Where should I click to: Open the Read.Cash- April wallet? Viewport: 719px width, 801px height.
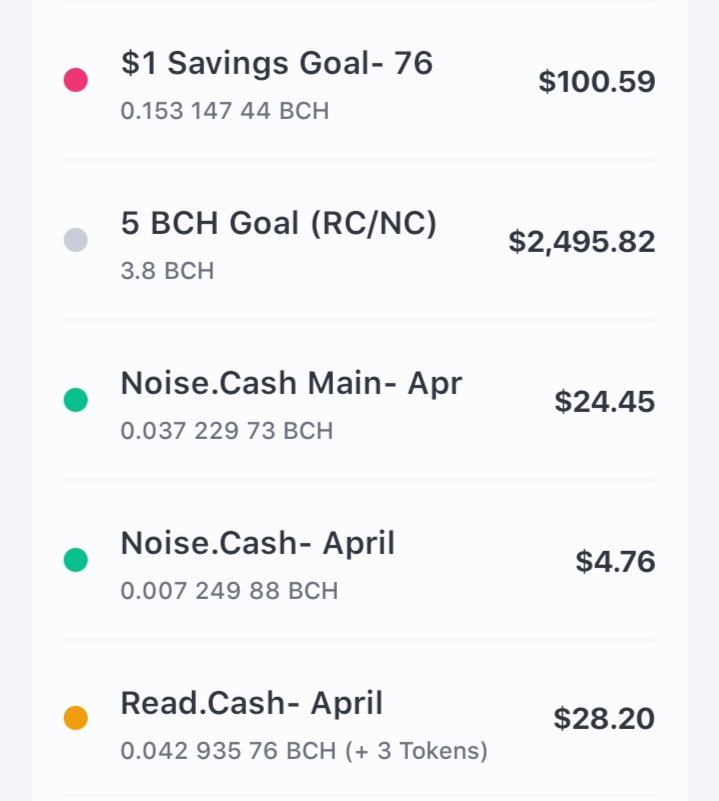pos(360,719)
